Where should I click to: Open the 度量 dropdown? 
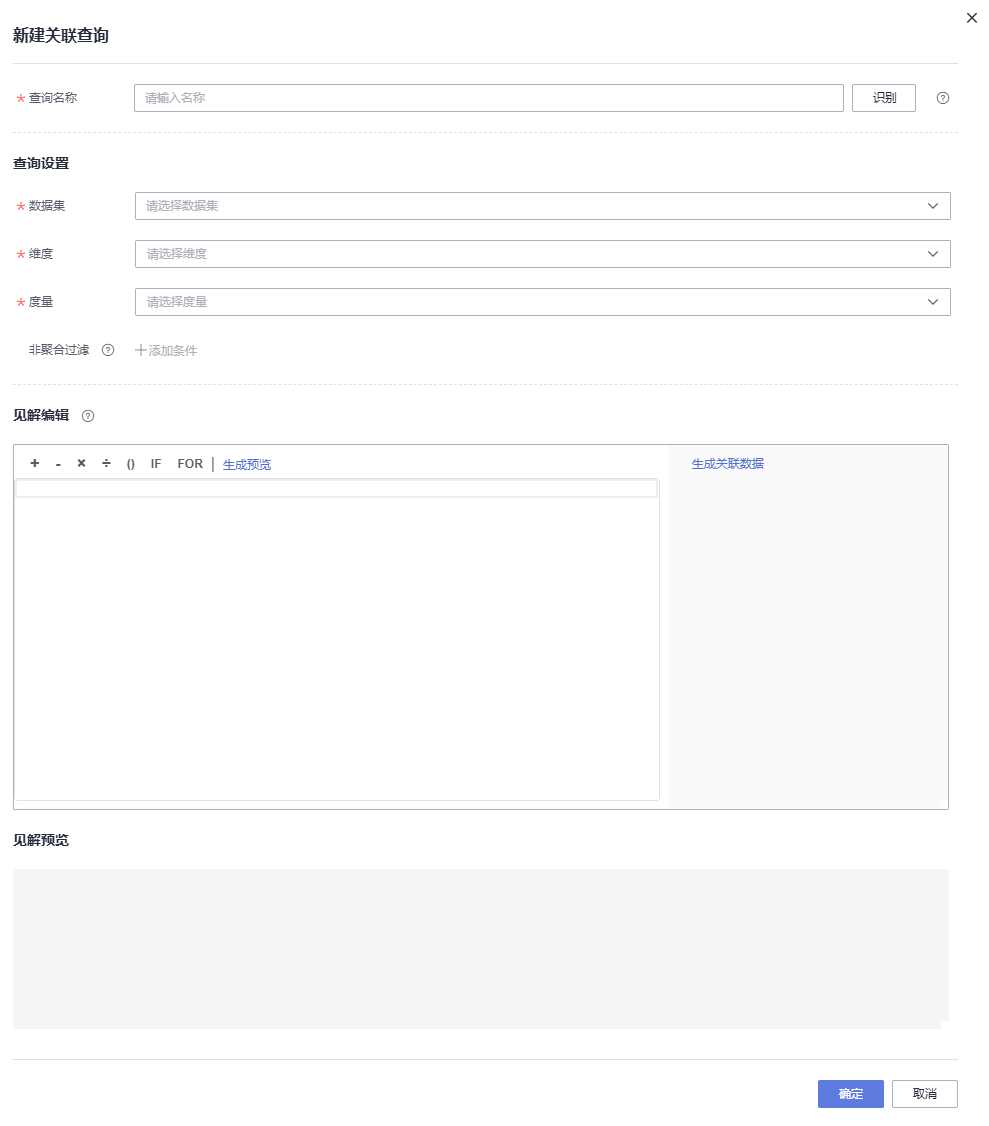(542, 302)
